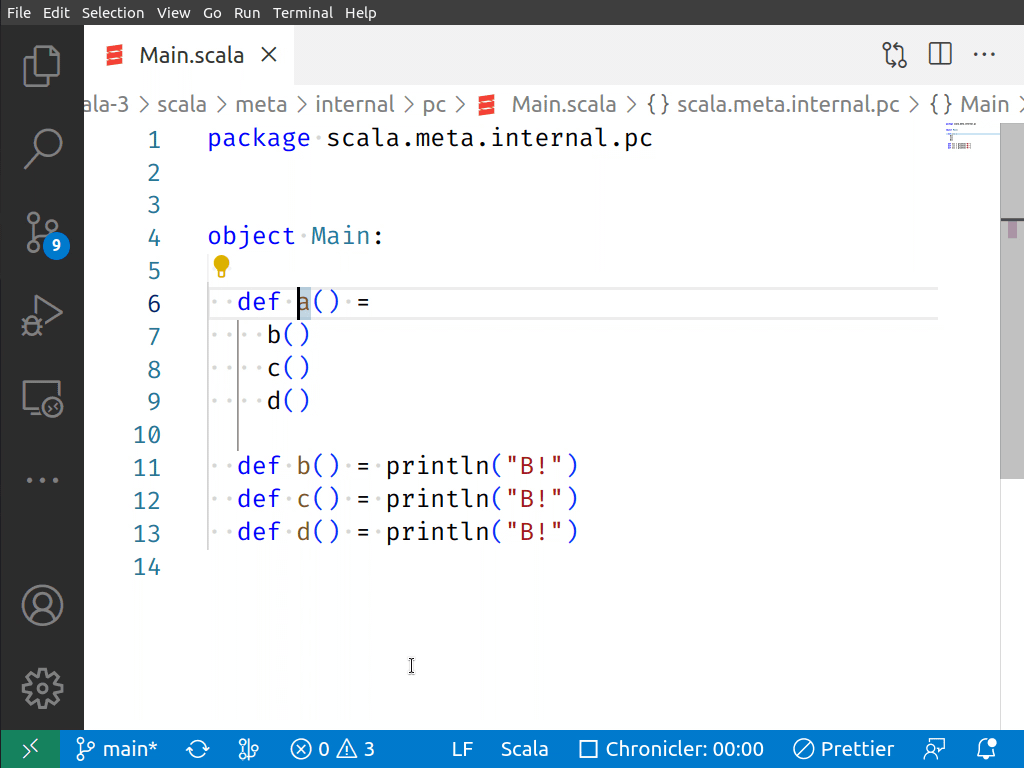Expand breadcrumb segment internal
This screenshot has width=1024, height=768.
(355, 104)
